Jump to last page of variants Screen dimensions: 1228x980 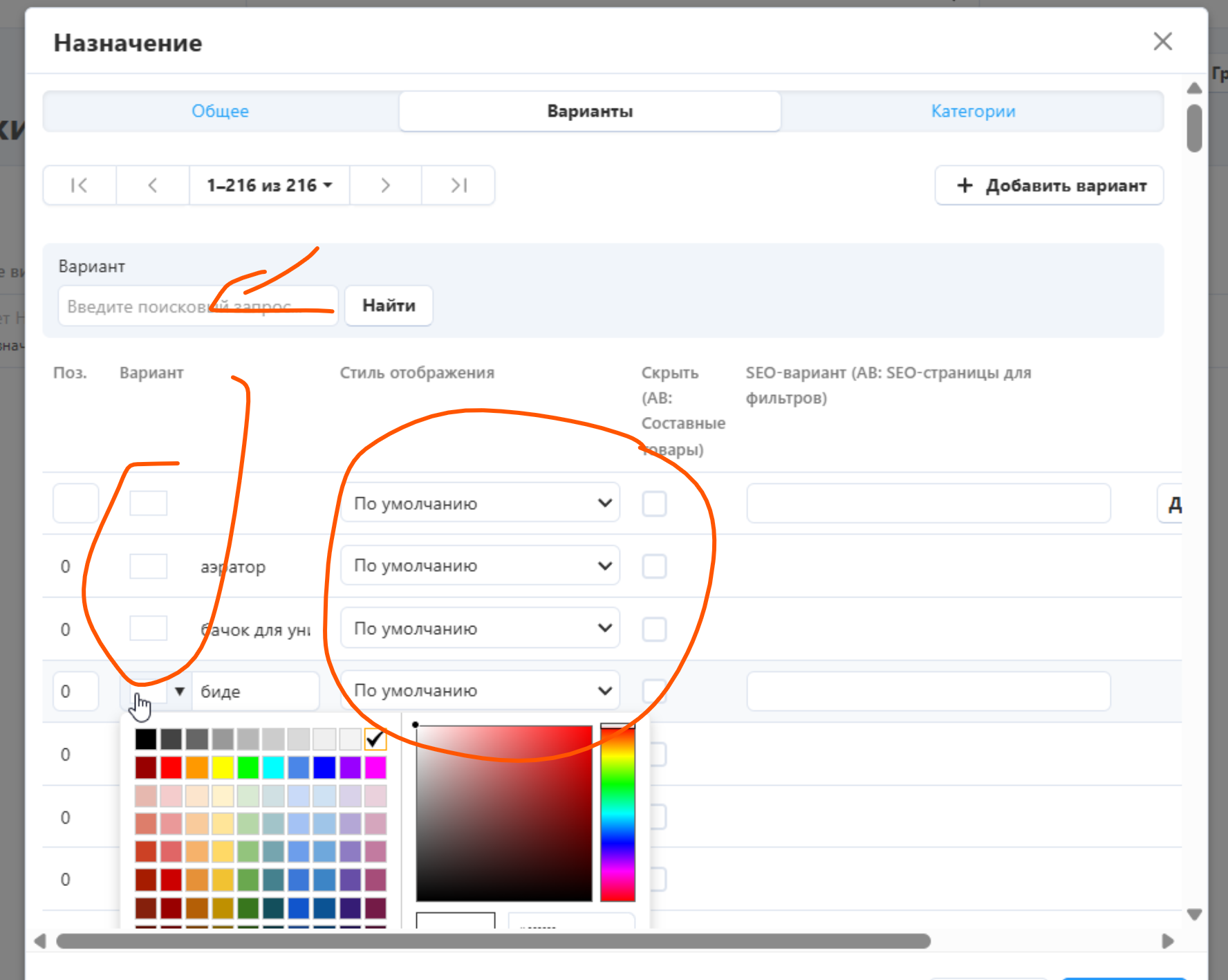458,185
